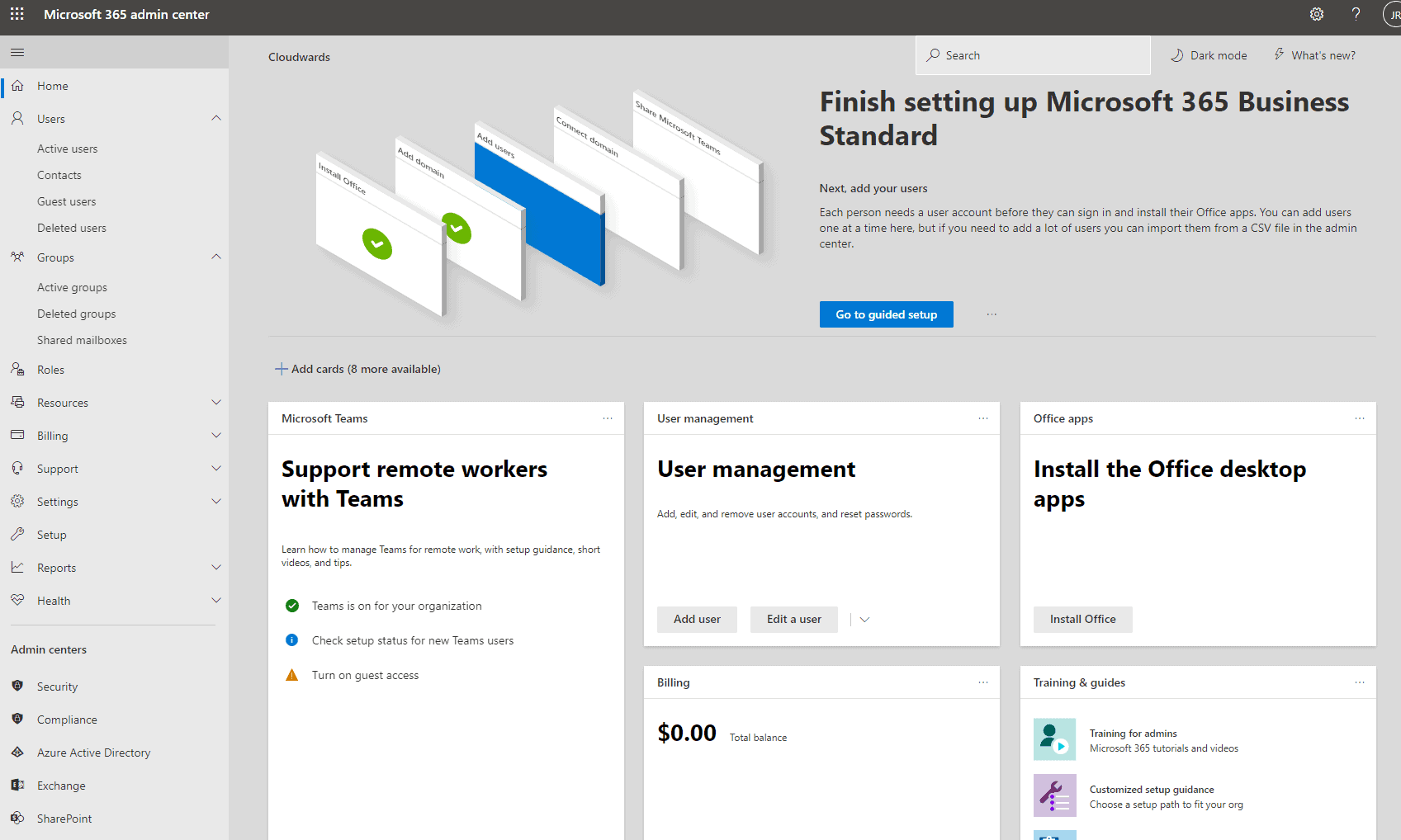
Task: Open What's new panel
Action: 1314,55
